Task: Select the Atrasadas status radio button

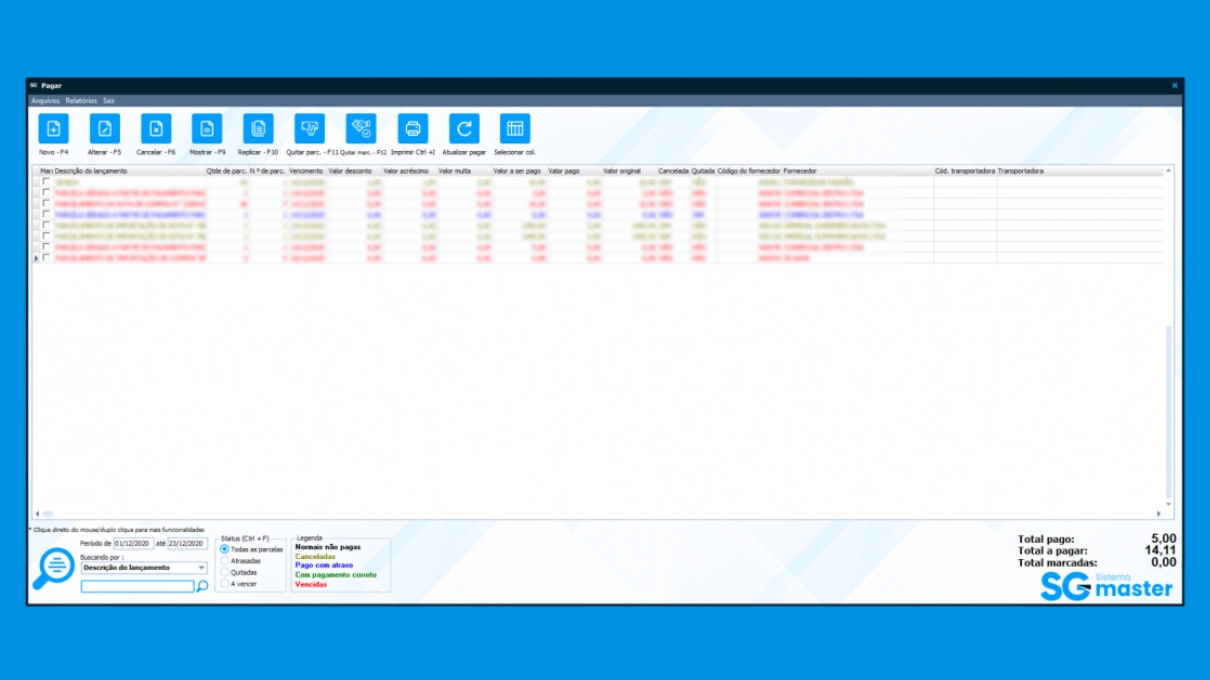Action: point(225,561)
